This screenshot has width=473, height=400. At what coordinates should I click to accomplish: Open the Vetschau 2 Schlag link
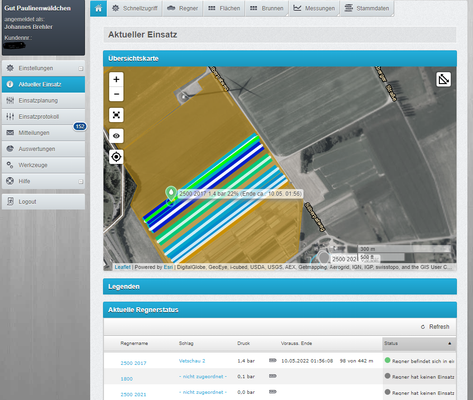click(192, 361)
